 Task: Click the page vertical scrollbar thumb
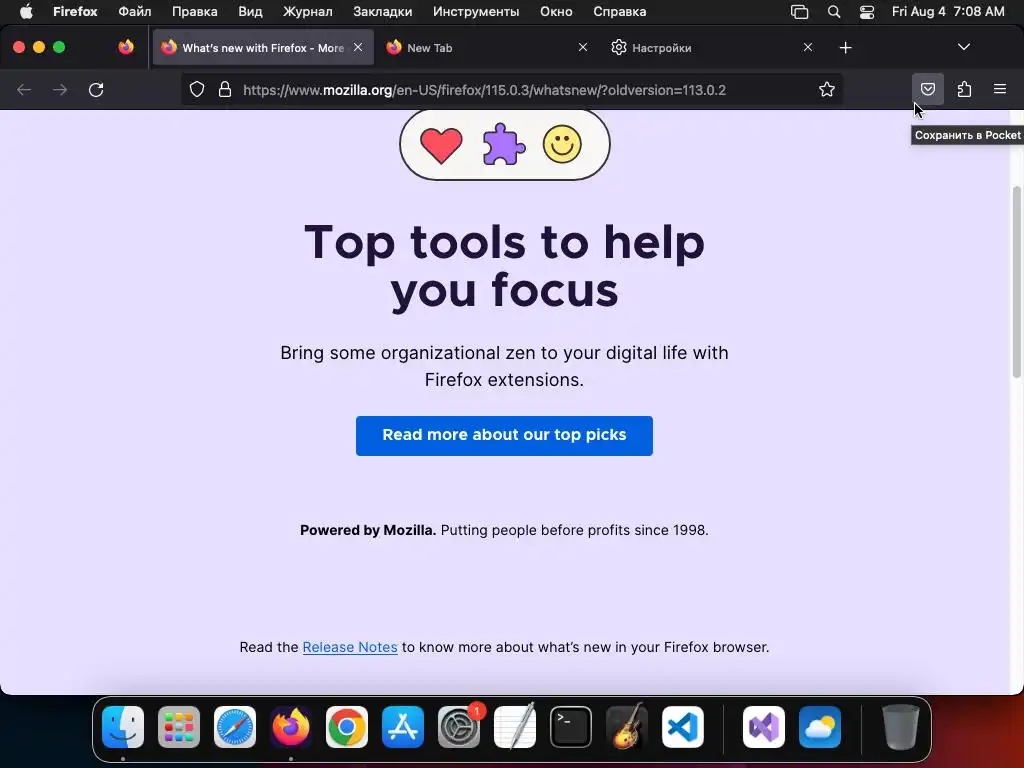[x=1016, y=281]
